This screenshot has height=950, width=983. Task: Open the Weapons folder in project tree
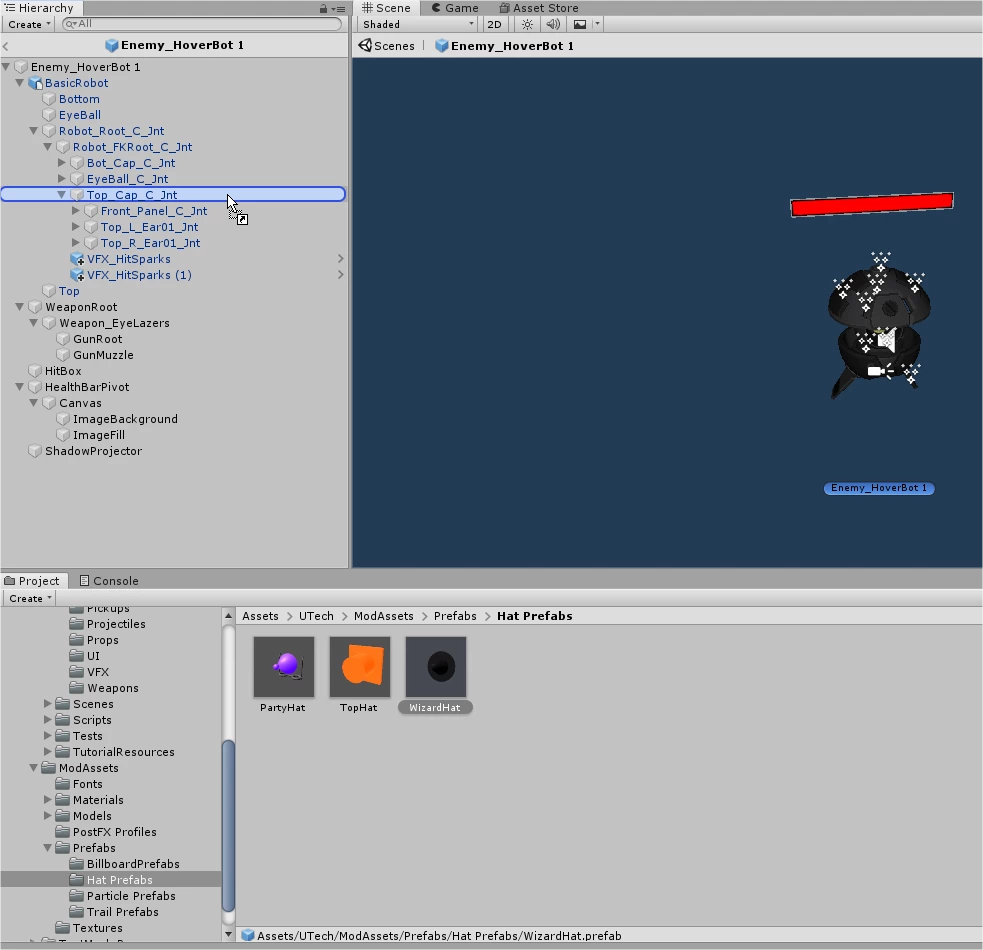(112, 688)
